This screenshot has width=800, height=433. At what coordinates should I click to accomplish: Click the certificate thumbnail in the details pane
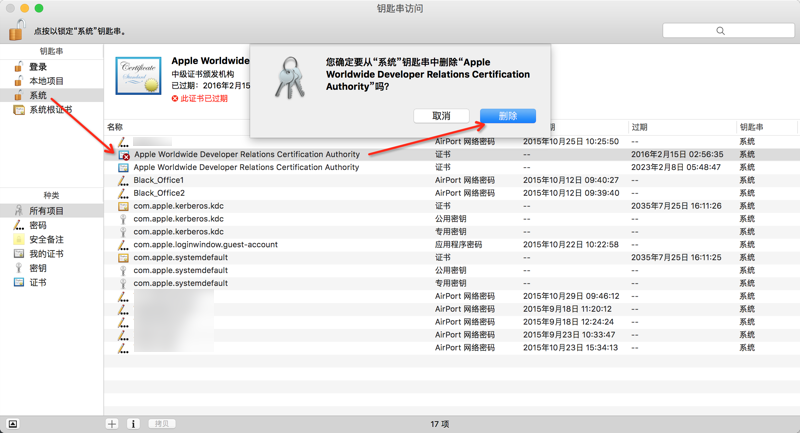click(x=138, y=76)
